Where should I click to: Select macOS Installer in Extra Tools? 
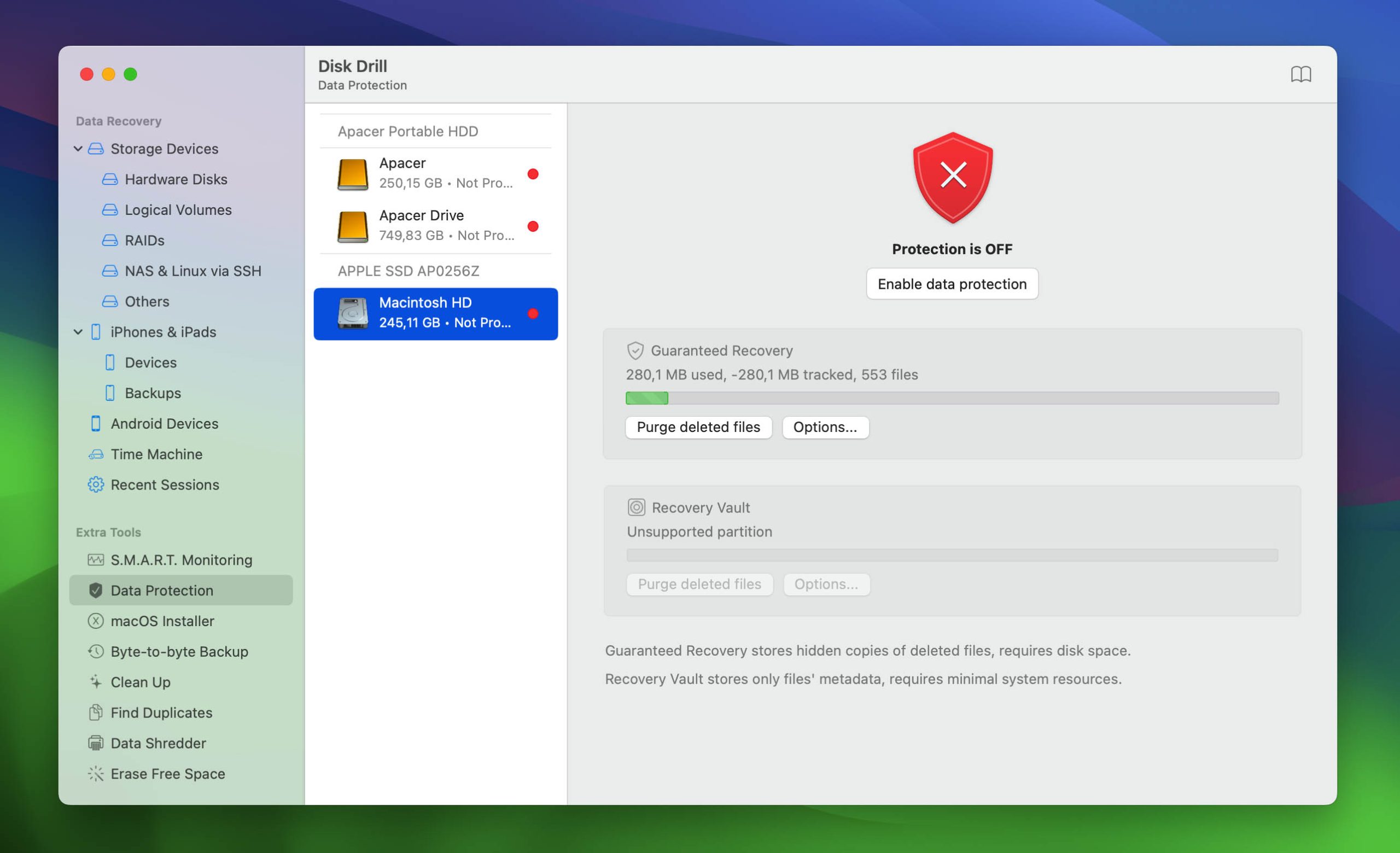pyautogui.click(x=163, y=620)
